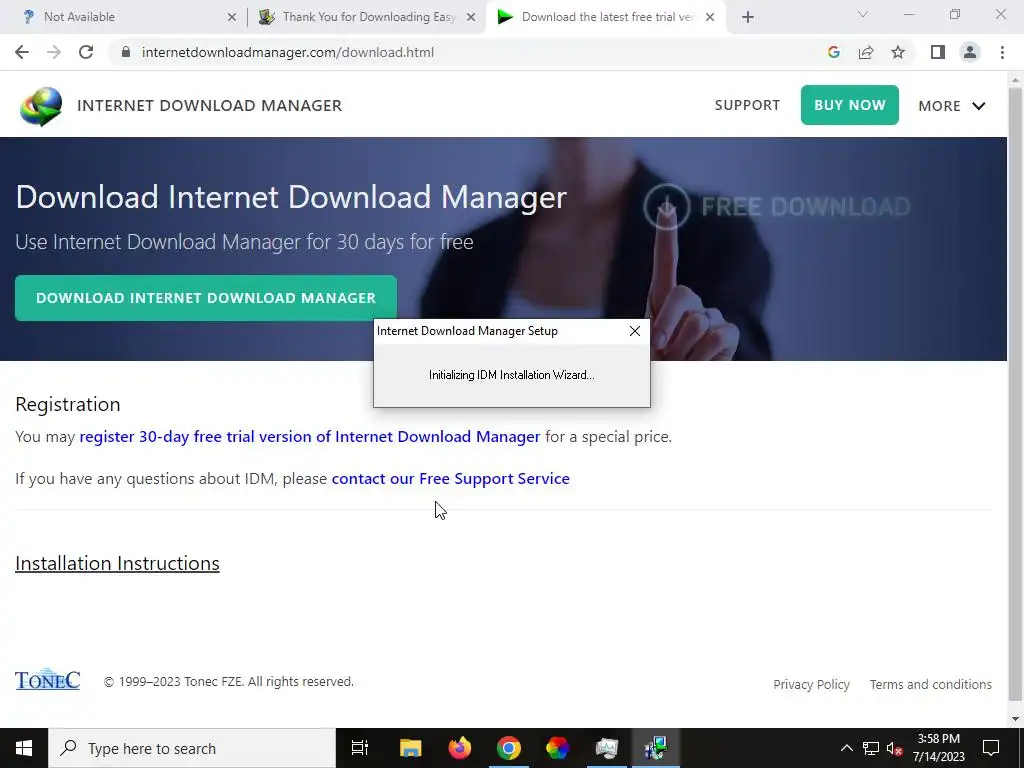The width and height of the screenshot is (1024, 768).
Task: Switch to 'Not Available' tab
Action: (124, 17)
